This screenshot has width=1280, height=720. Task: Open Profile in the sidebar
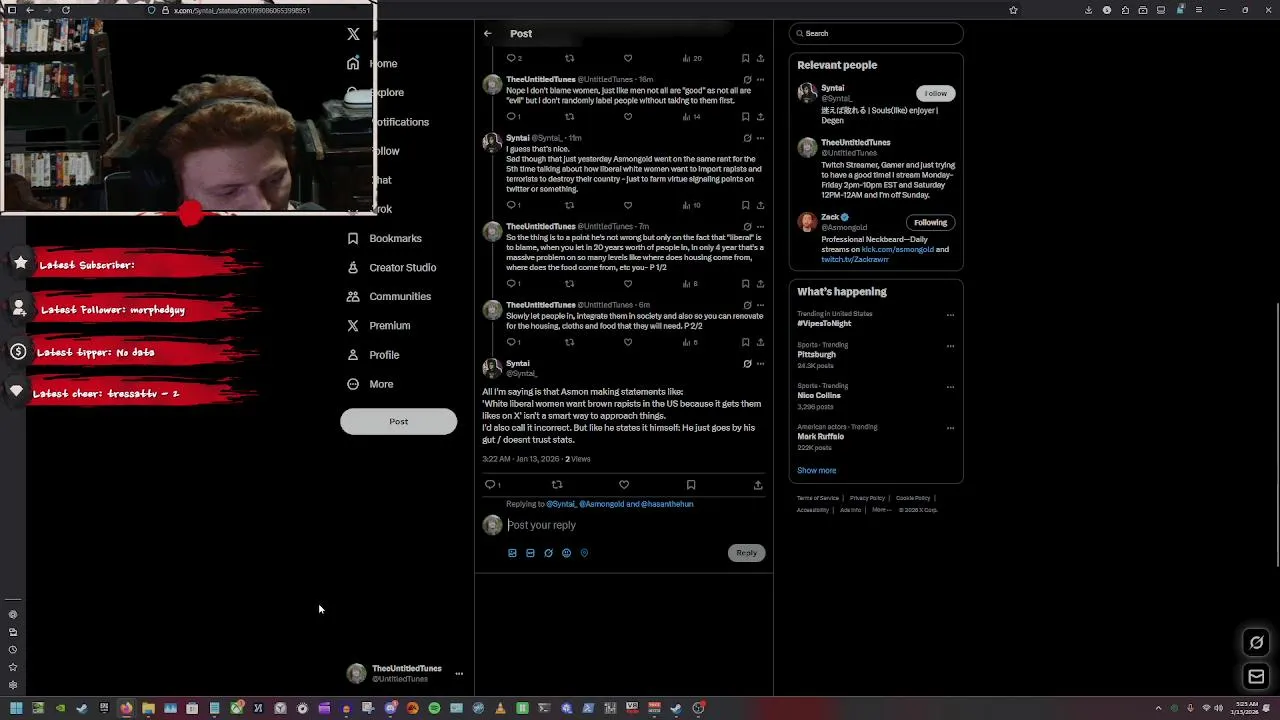point(373,355)
